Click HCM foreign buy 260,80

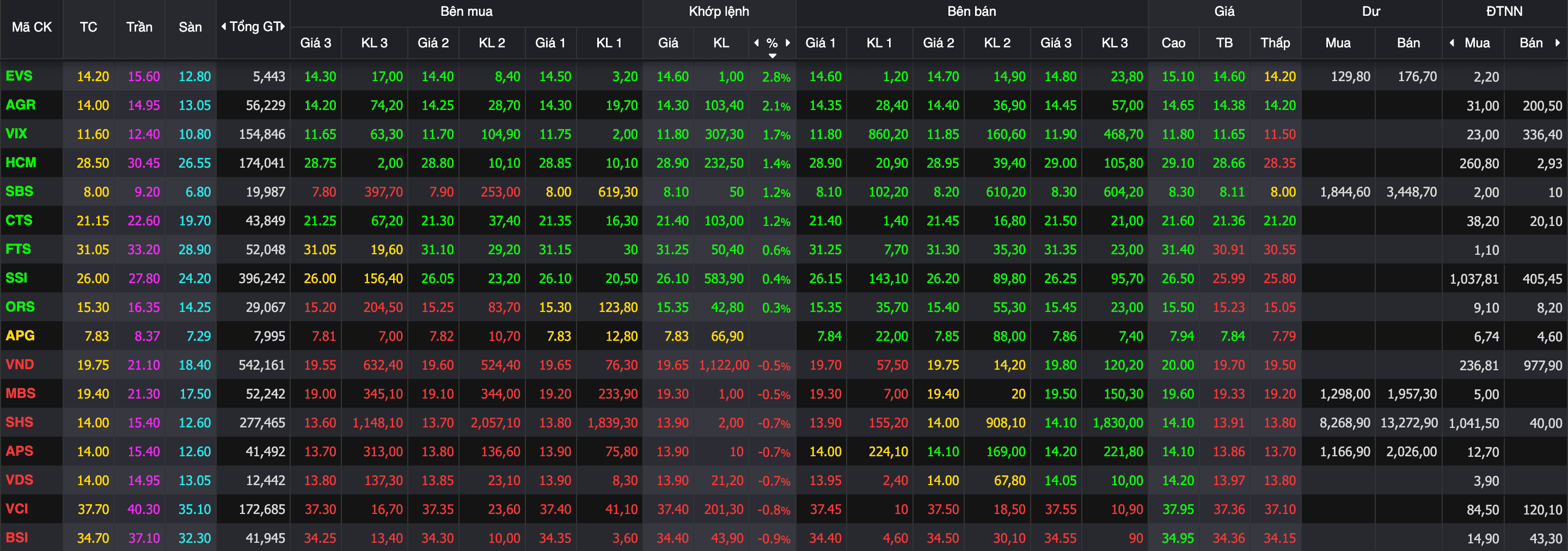coord(1479,164)
